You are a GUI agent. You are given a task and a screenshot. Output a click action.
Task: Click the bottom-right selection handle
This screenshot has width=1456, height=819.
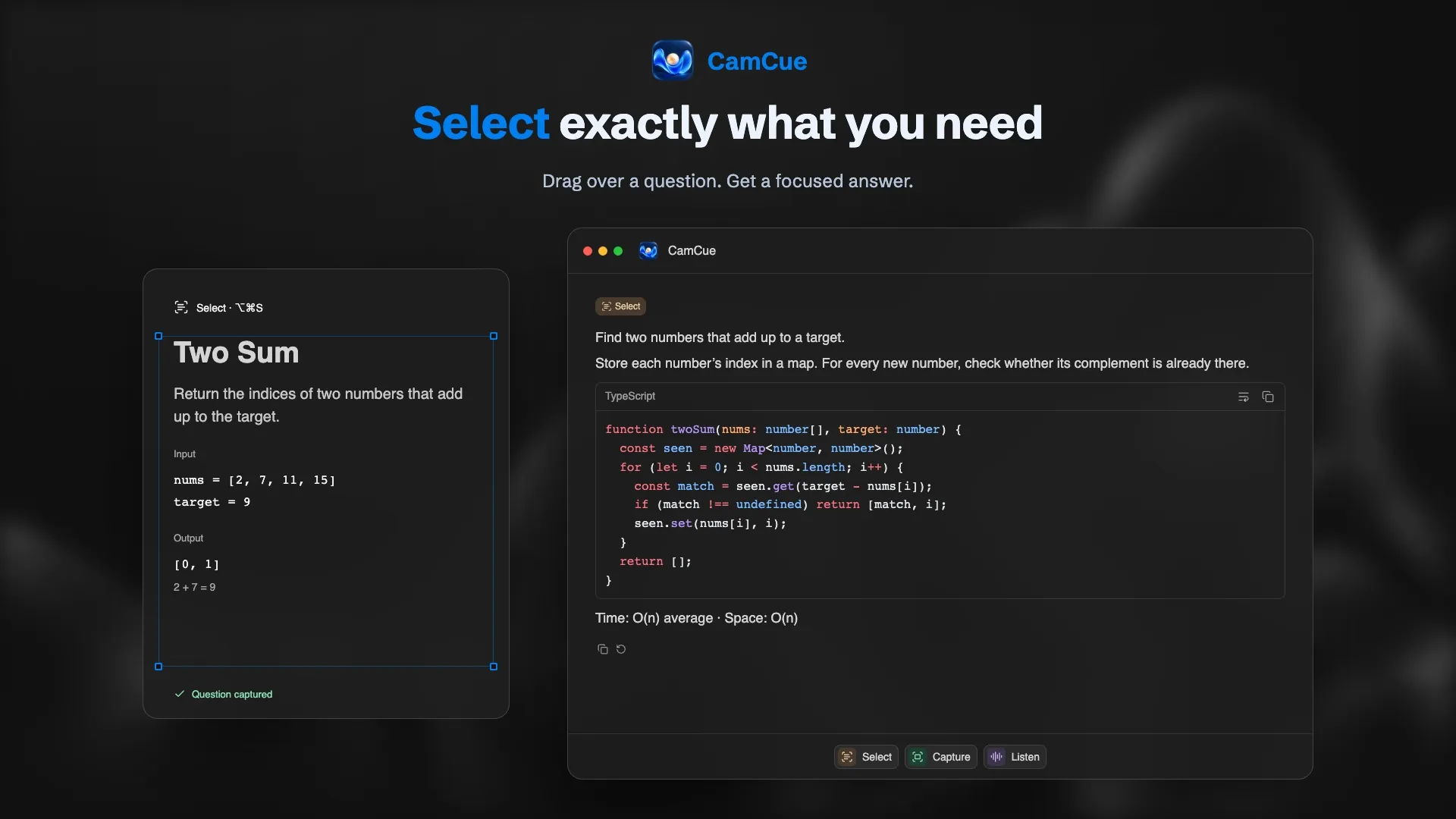494,667
